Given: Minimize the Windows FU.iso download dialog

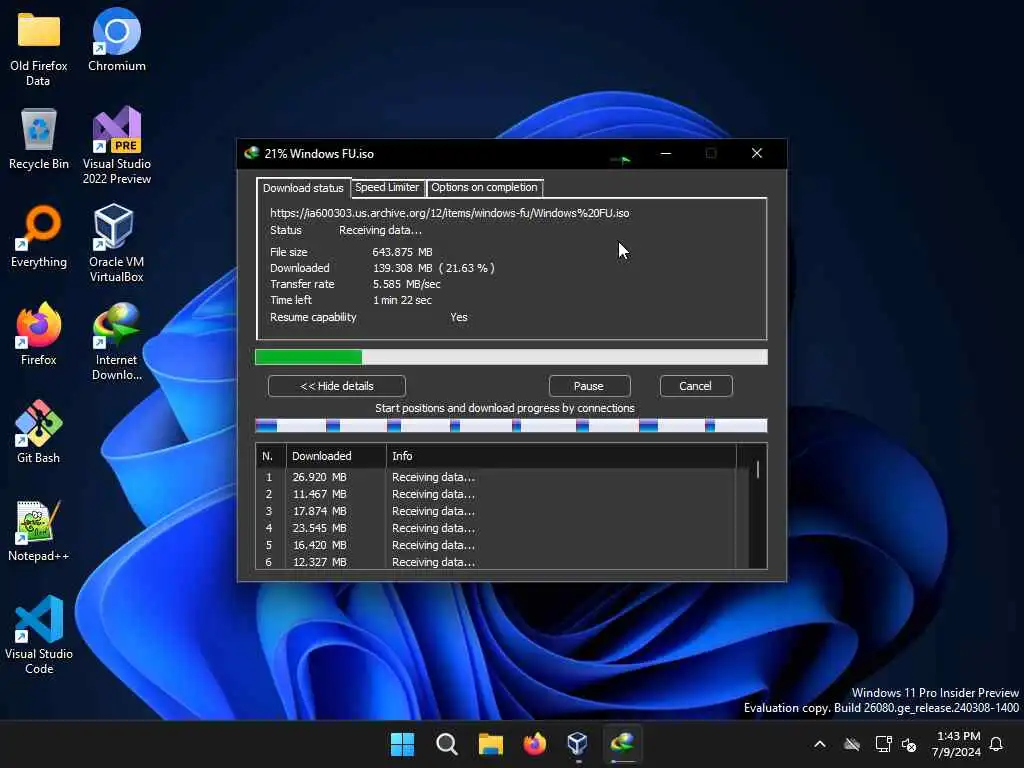Looking at the screenshot, I should pos(665,153).
